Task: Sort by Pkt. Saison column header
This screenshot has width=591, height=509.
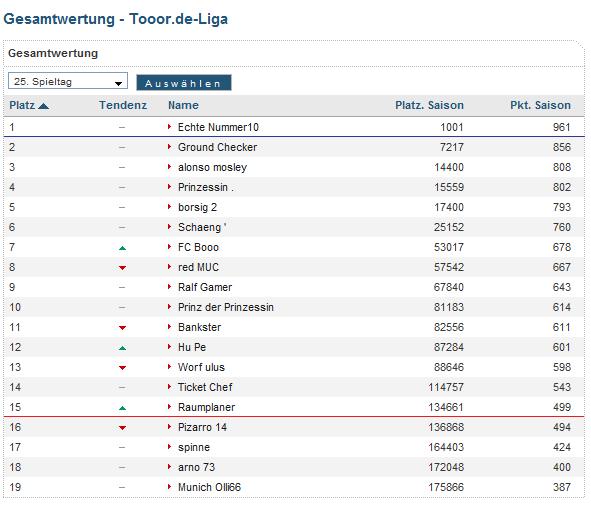Action: point(540,105)
